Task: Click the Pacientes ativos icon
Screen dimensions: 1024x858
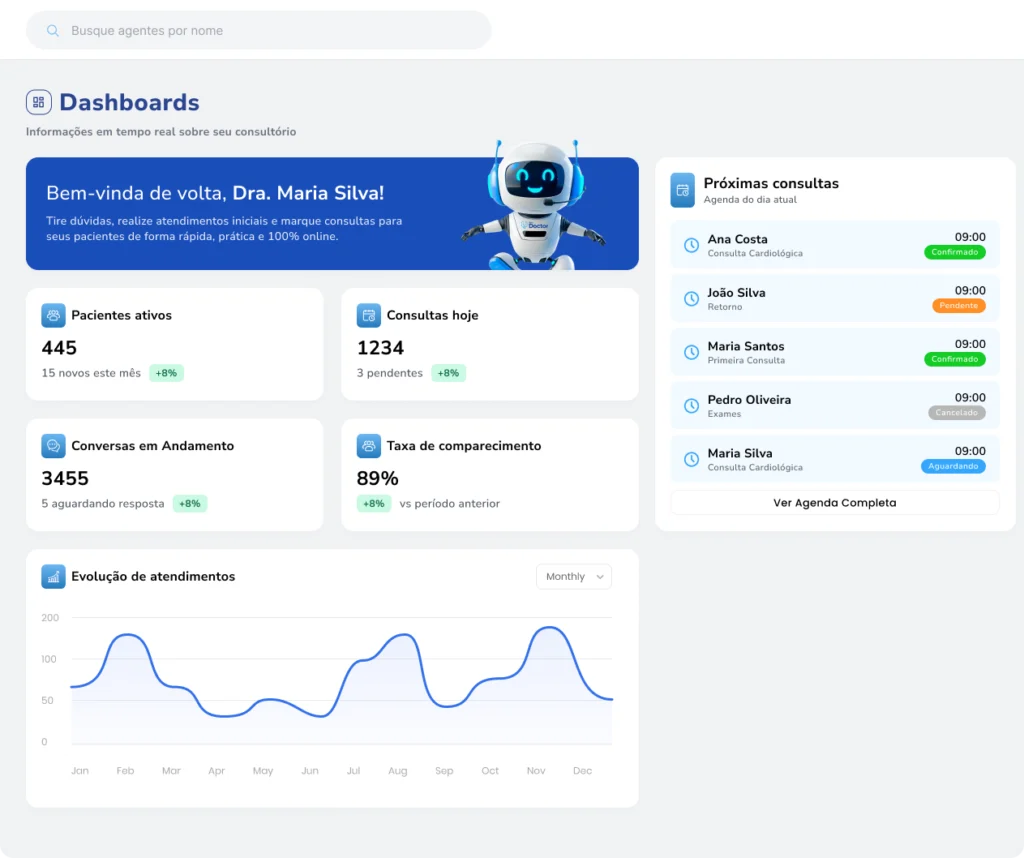Action: (x=53, y=315)
